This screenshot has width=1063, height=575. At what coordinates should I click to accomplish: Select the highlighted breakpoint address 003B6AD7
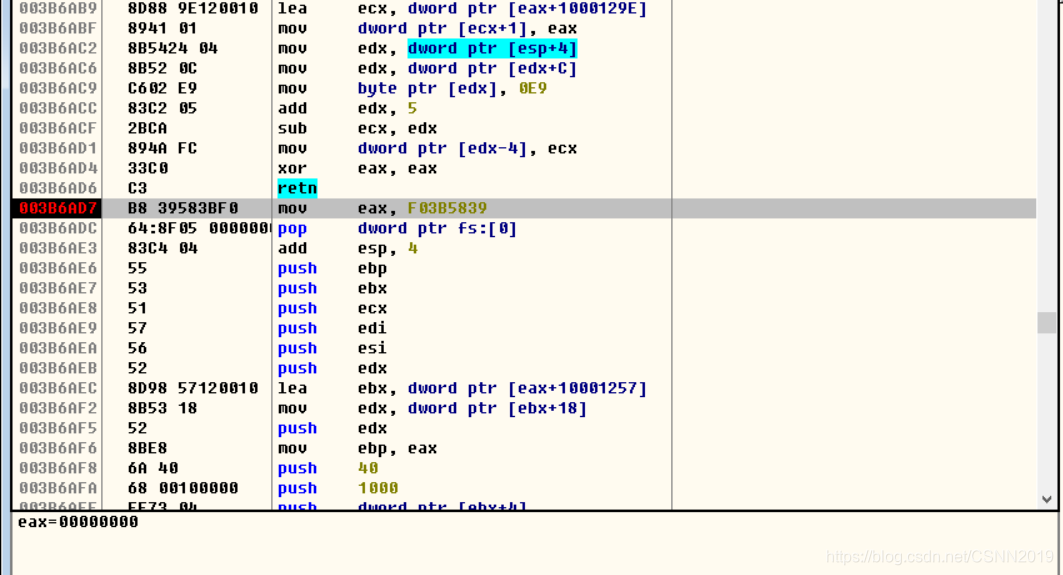[x=58, y=208]
